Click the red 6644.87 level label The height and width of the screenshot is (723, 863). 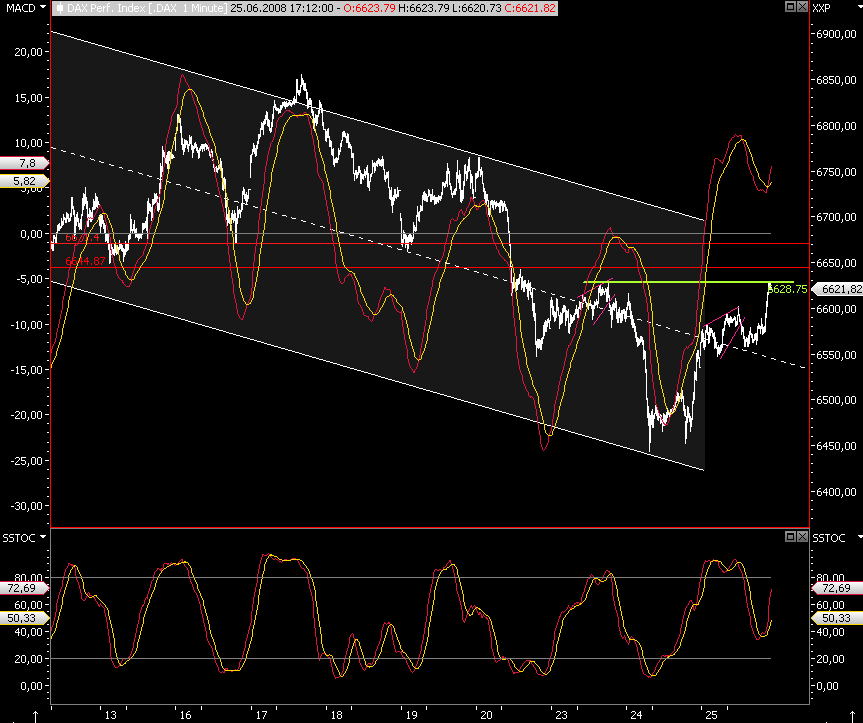tap(85, 261)
